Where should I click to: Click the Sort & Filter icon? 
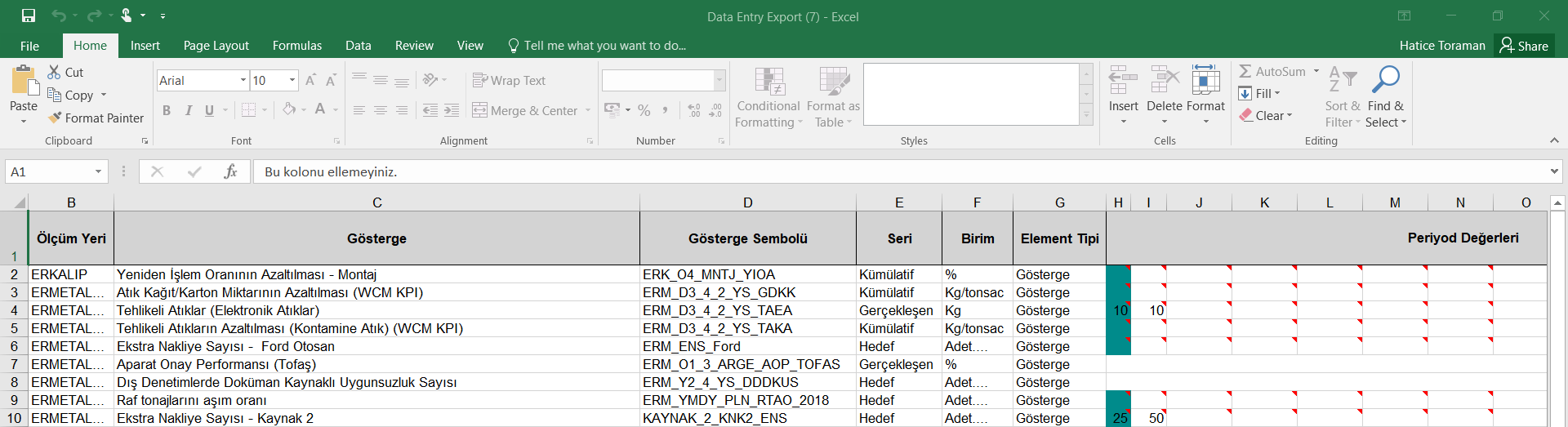[1342, 80]
